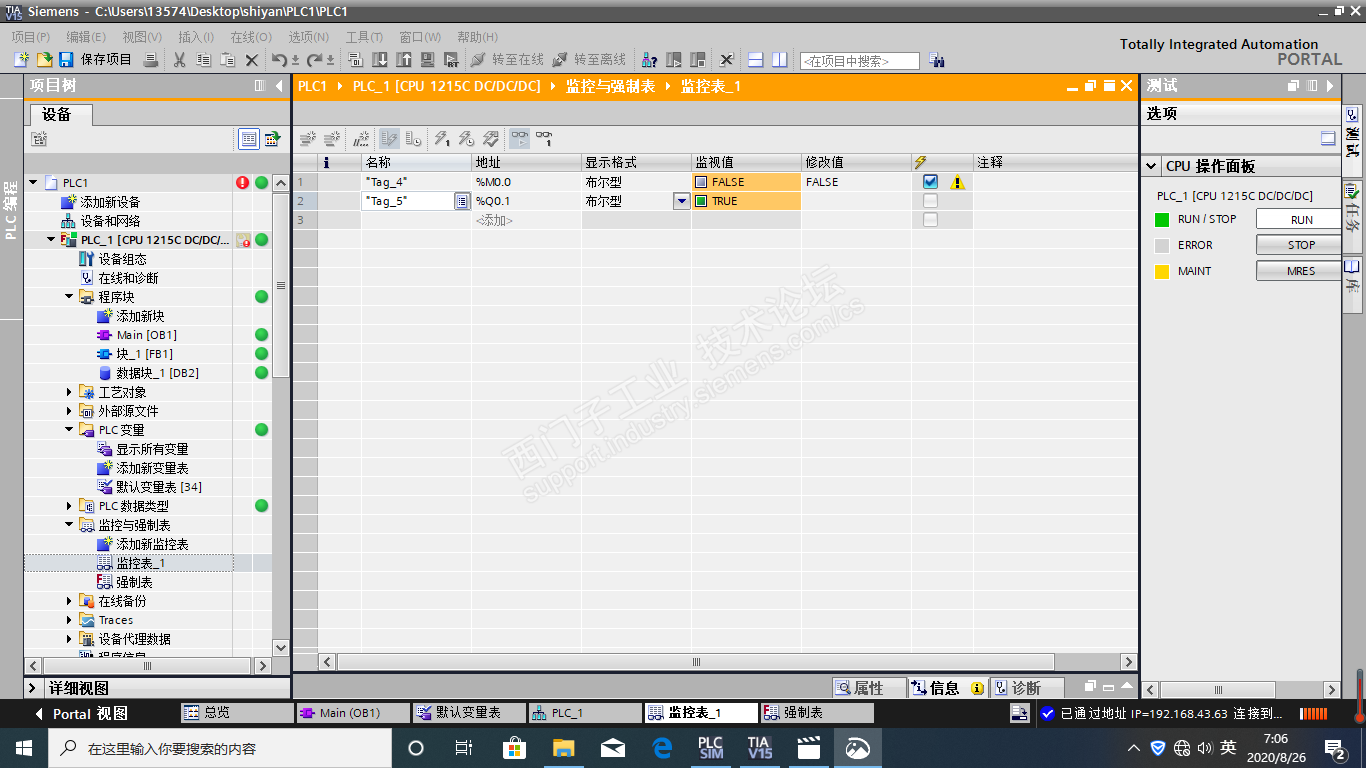1366x768 pixels.
Task: Open the 工具(T) menu
Action: click(365, 37)
